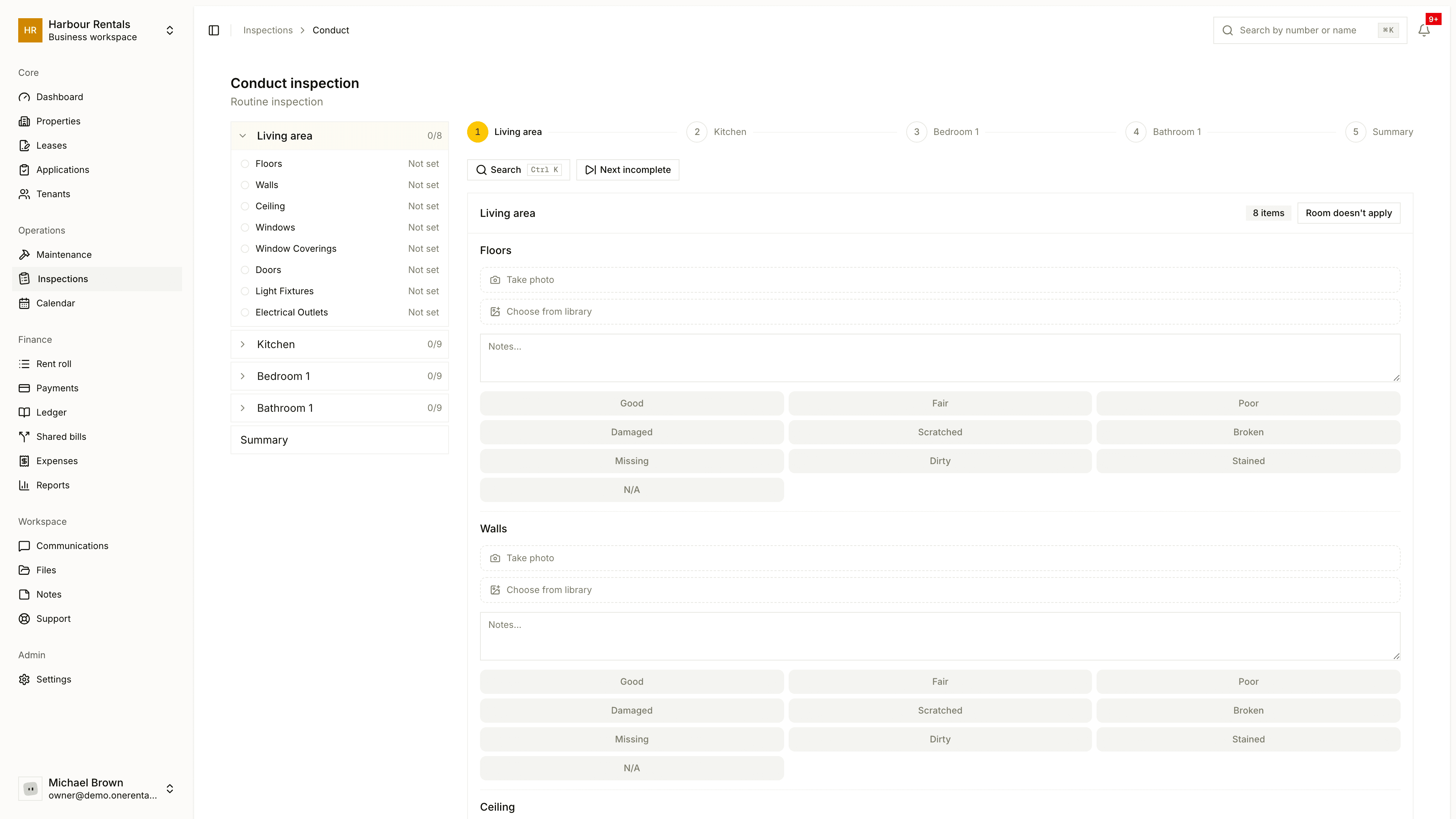Toggle the sidebar panel icon
The width and height of the screenshot is (1456, 819).
213,30
